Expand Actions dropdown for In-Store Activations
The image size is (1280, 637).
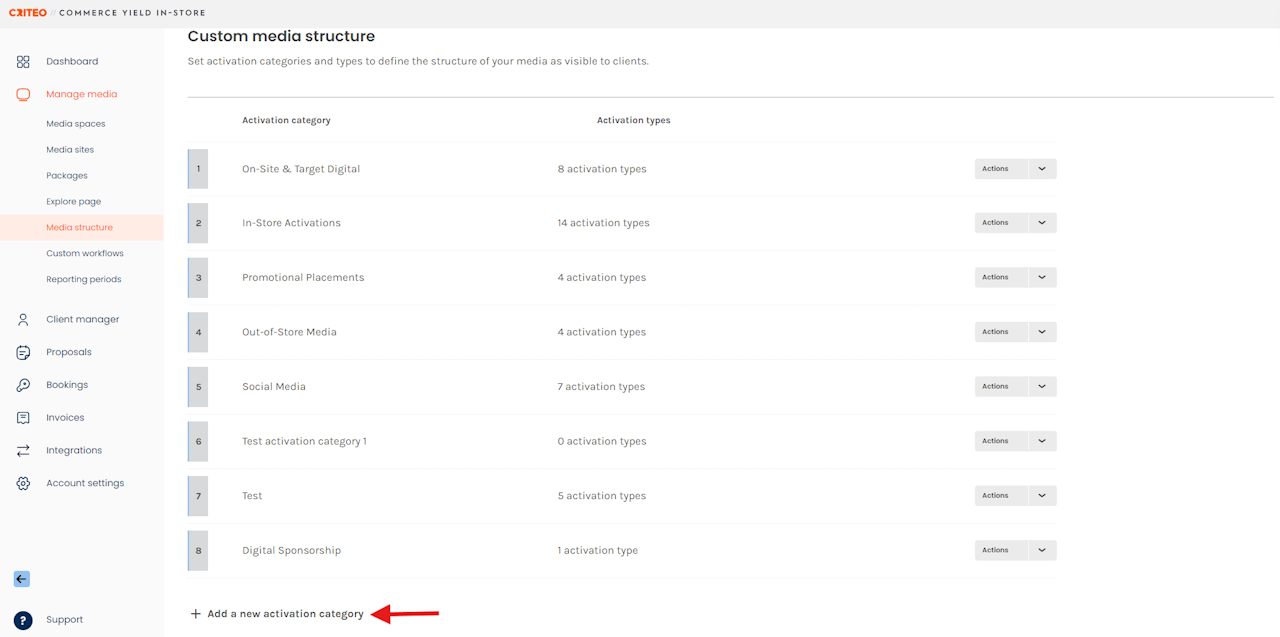[1042, 223]
